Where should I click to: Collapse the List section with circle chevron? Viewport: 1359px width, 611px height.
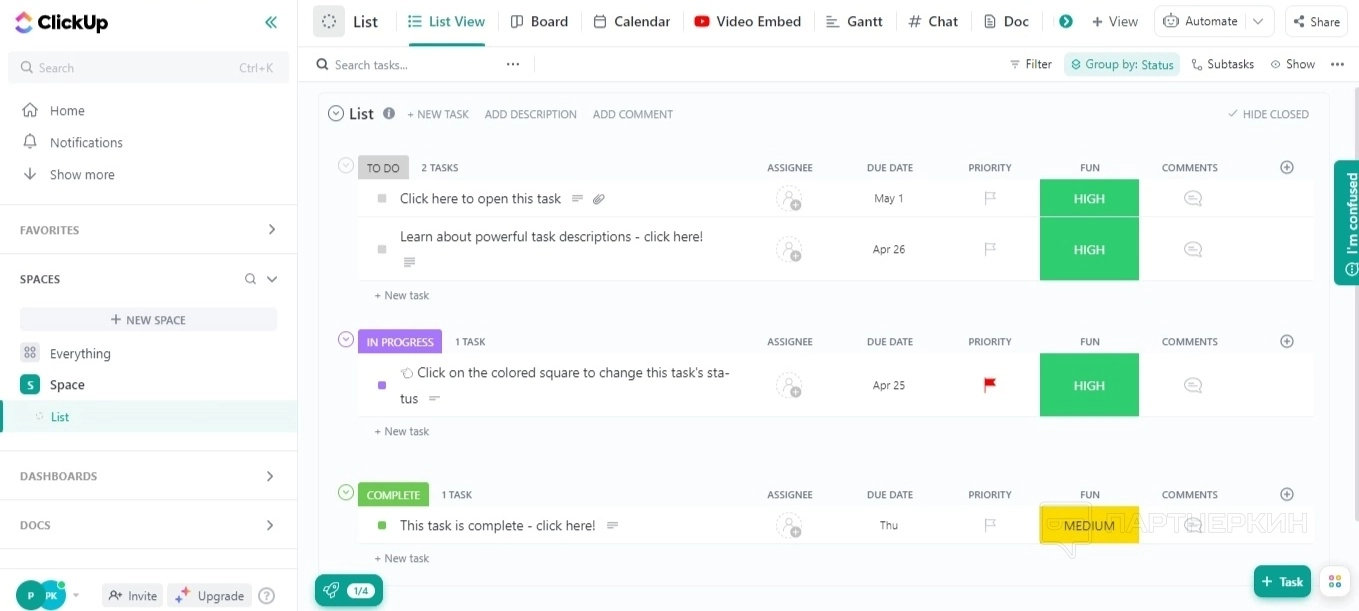[336, 113]
